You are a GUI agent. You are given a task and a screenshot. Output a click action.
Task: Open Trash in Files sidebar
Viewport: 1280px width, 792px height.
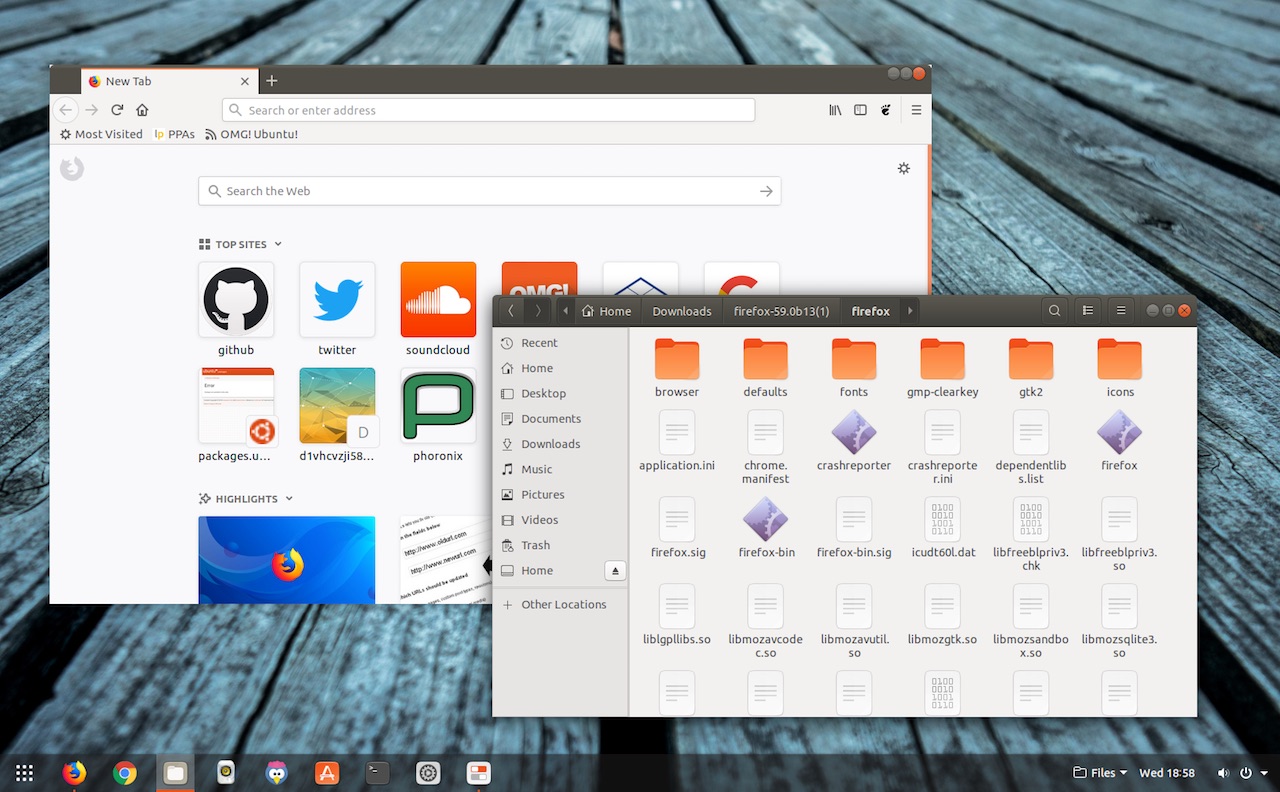click(561, 545)
